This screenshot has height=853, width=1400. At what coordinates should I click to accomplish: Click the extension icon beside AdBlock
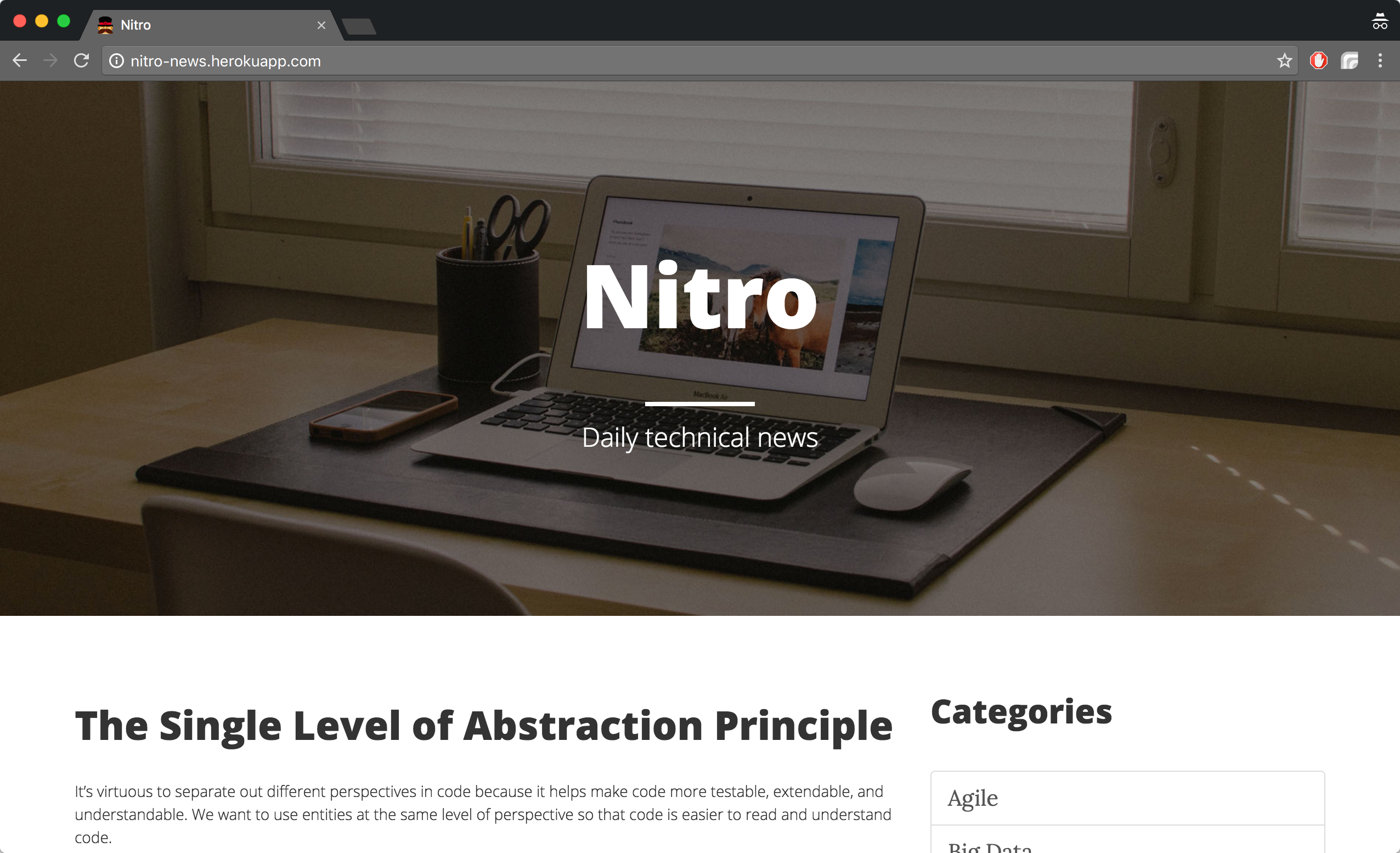click(1351, 60)
